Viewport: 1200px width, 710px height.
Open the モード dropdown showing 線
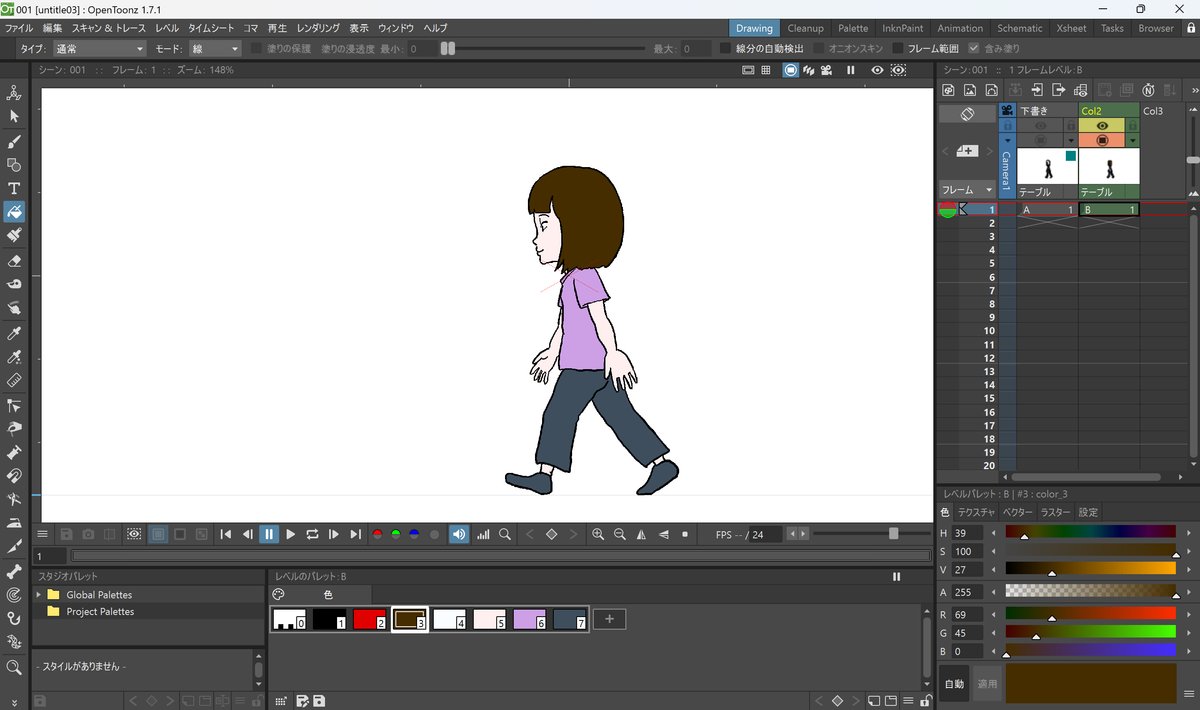tap(215, 48)
